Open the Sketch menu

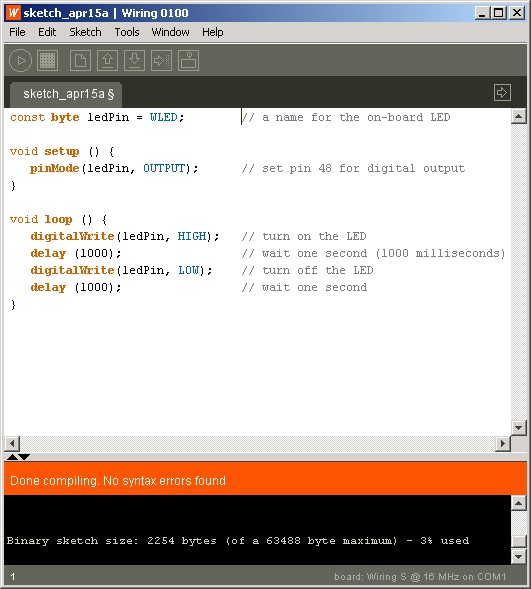point(85,32)
